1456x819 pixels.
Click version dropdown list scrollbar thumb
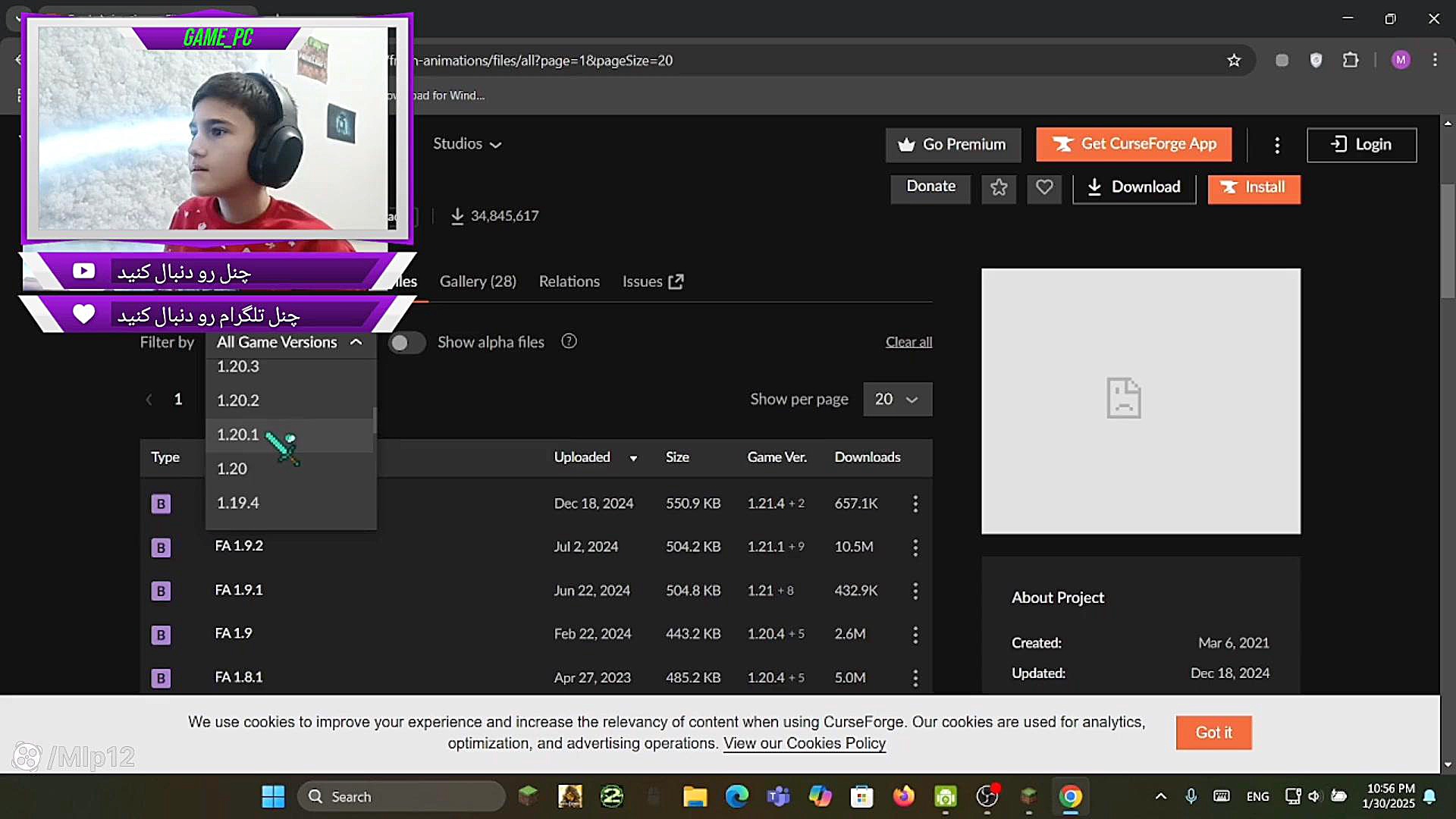coord(375,419)
